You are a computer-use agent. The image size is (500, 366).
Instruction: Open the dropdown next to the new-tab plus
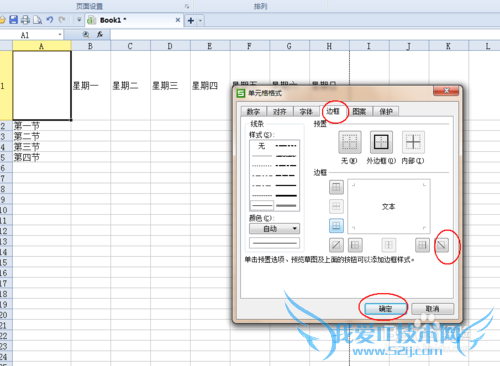coord(200,21)
